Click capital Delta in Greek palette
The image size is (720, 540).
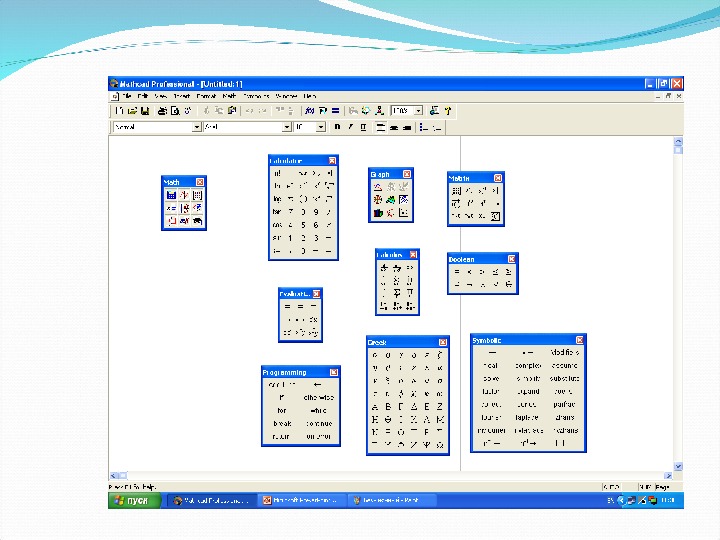click(x=414, y=406)
